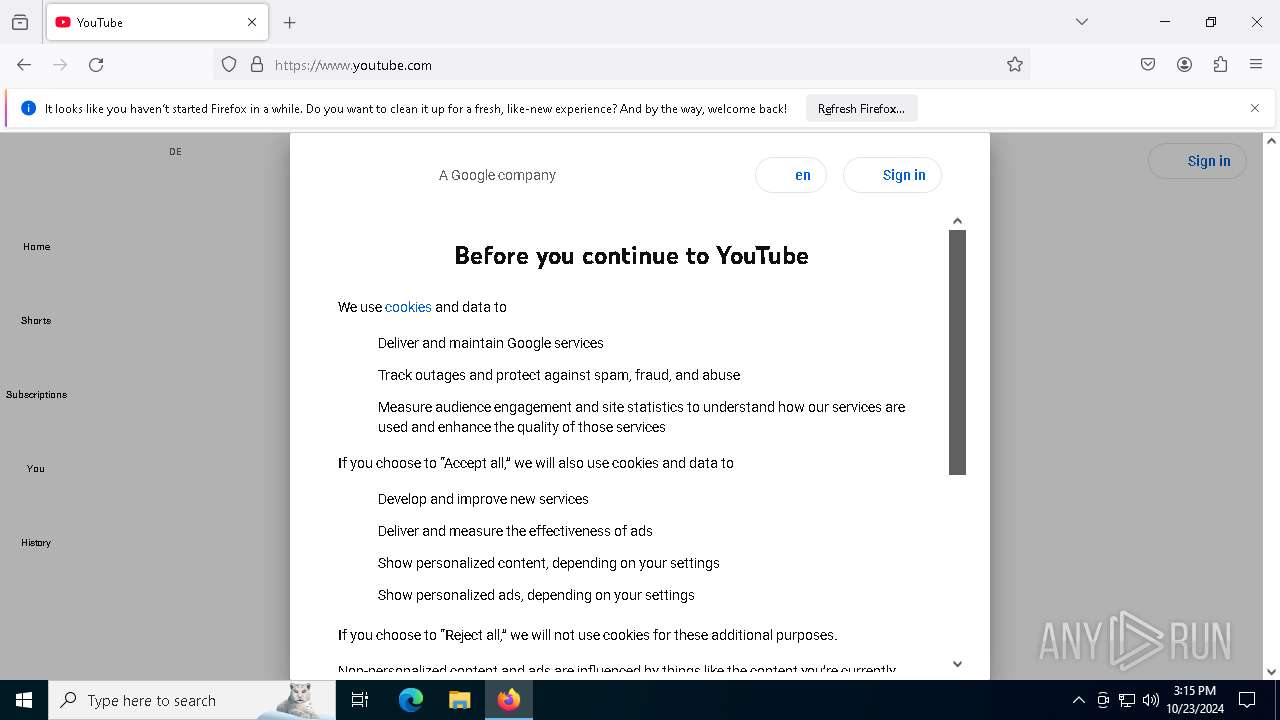The height and width of the screenshot is (720, 1280).
Task: Show hidden system tray icons
Action: (1078, 700)
